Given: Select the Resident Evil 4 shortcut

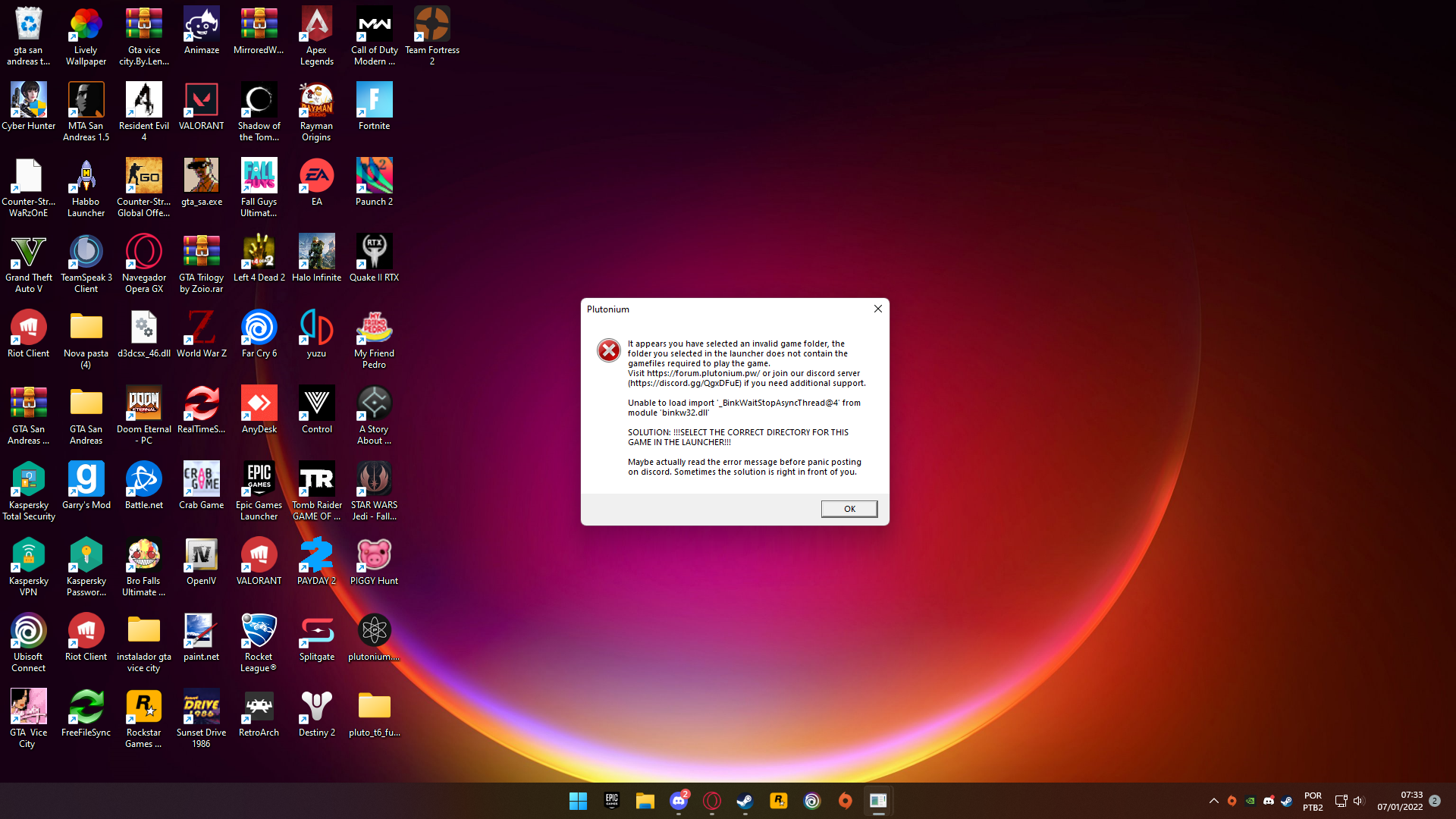Looking at the screenshot, I should (144, 112).
